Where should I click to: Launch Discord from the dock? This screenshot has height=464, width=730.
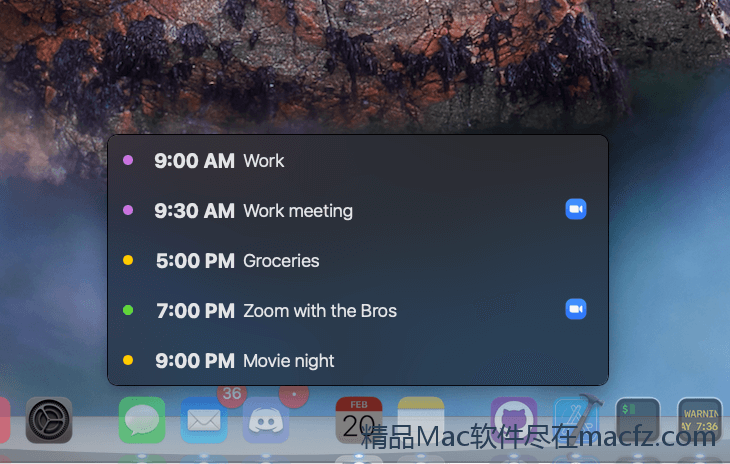[x=266, y=420]
